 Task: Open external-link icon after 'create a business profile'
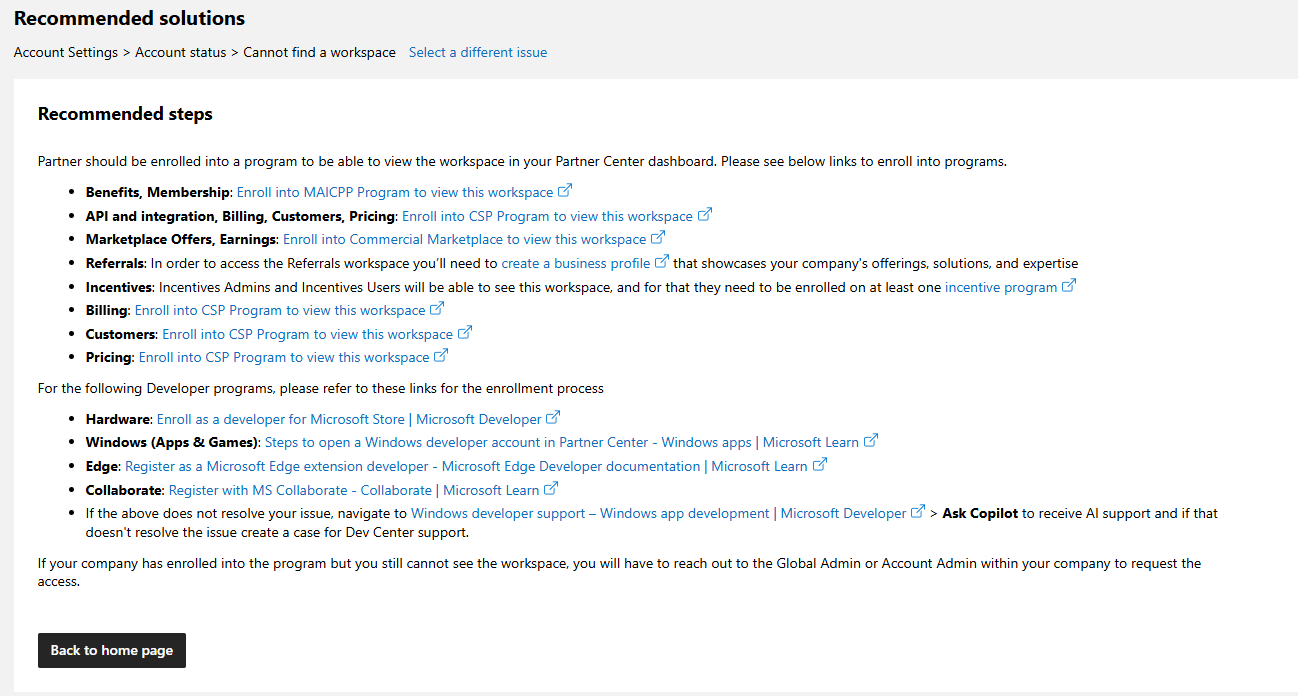661,261
